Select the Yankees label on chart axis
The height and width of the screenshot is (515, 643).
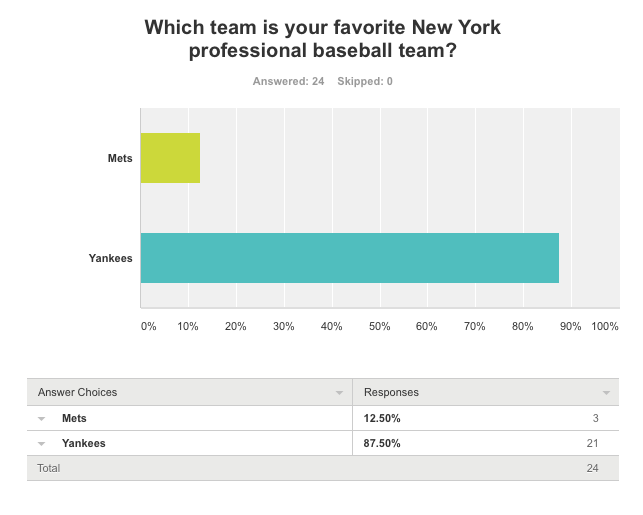pyautogui.click(x=111, y=259)
